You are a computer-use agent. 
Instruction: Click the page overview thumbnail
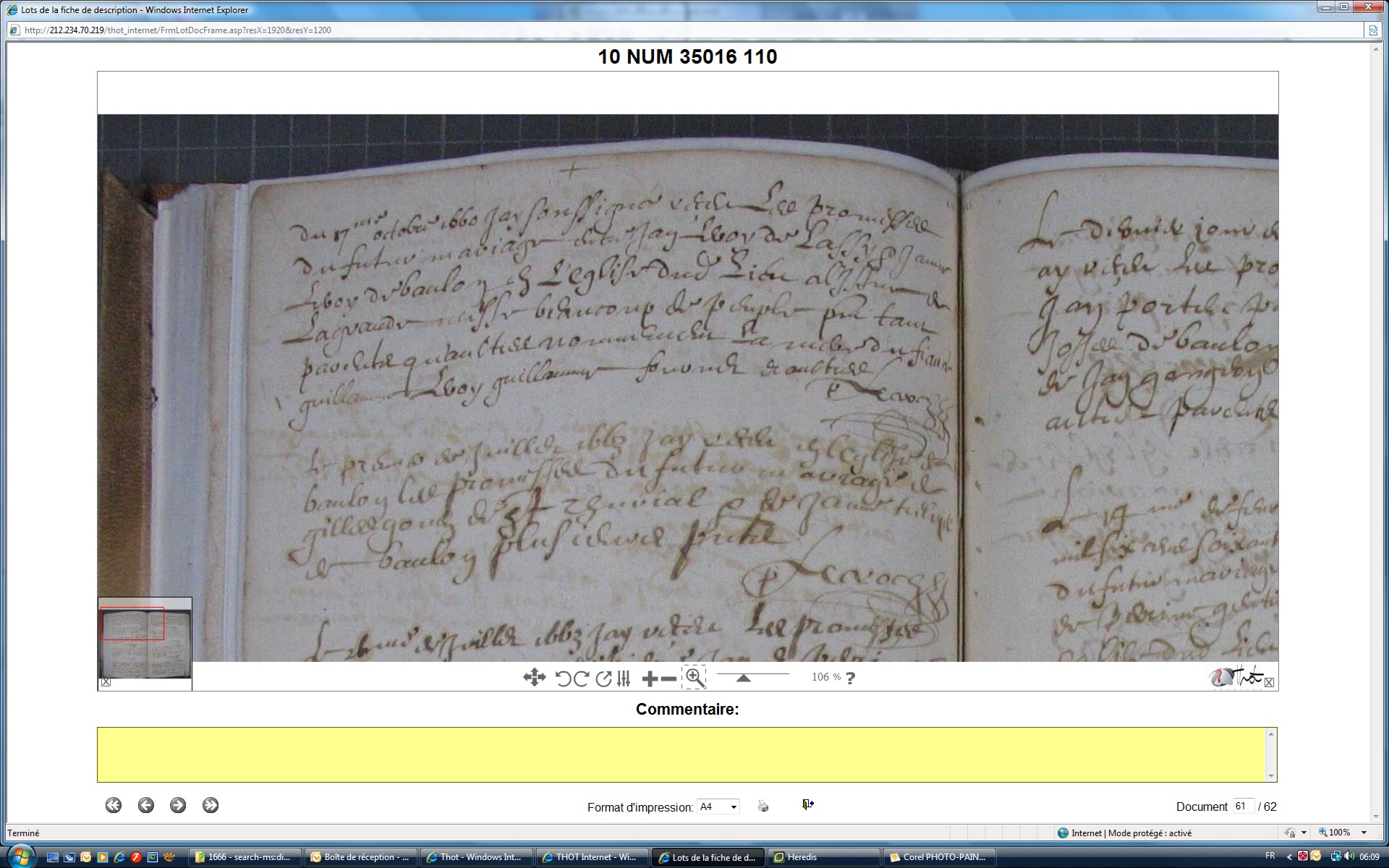(x=145, y=642)
